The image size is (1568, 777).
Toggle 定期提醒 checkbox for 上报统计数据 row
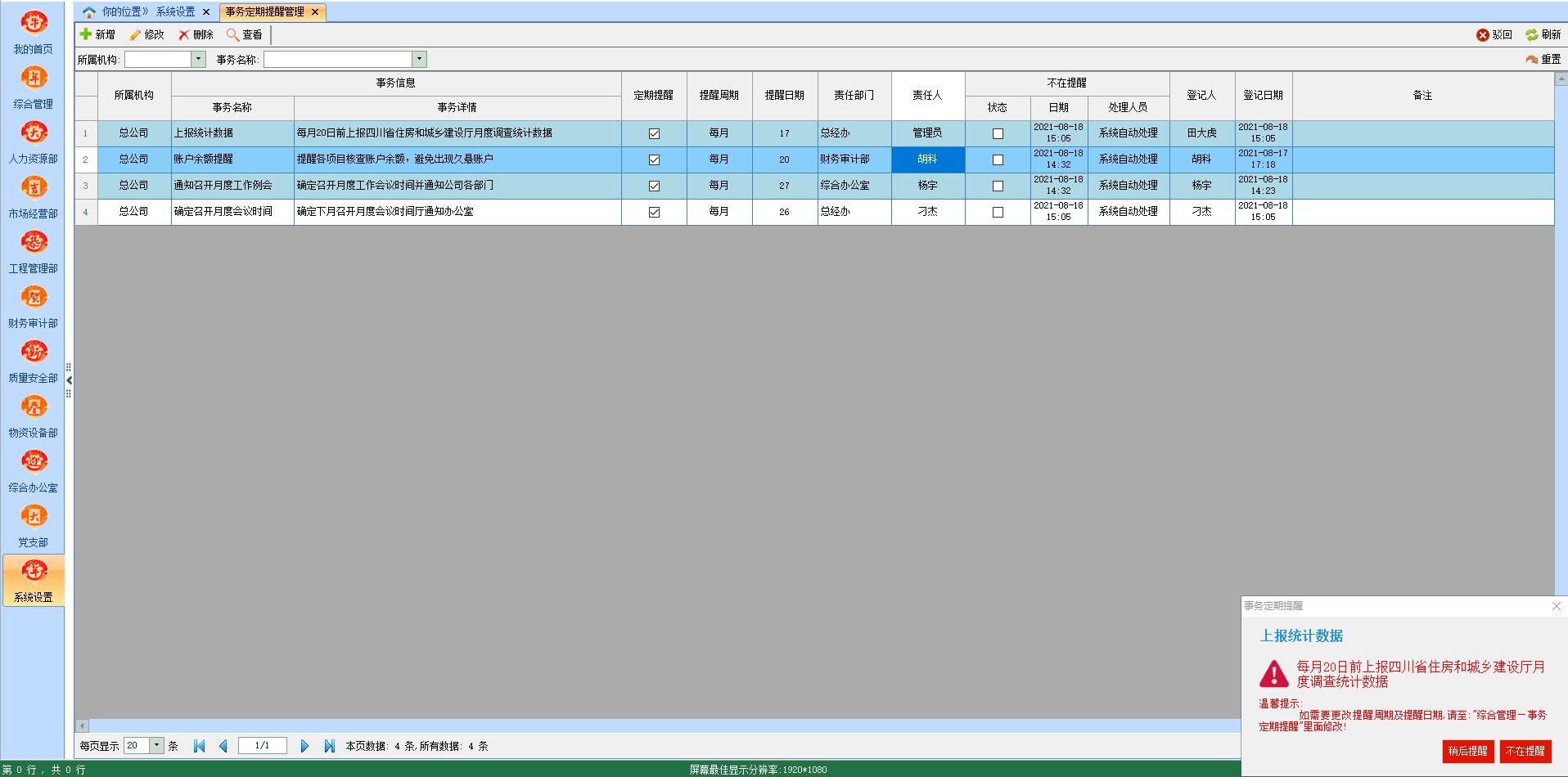654,133
